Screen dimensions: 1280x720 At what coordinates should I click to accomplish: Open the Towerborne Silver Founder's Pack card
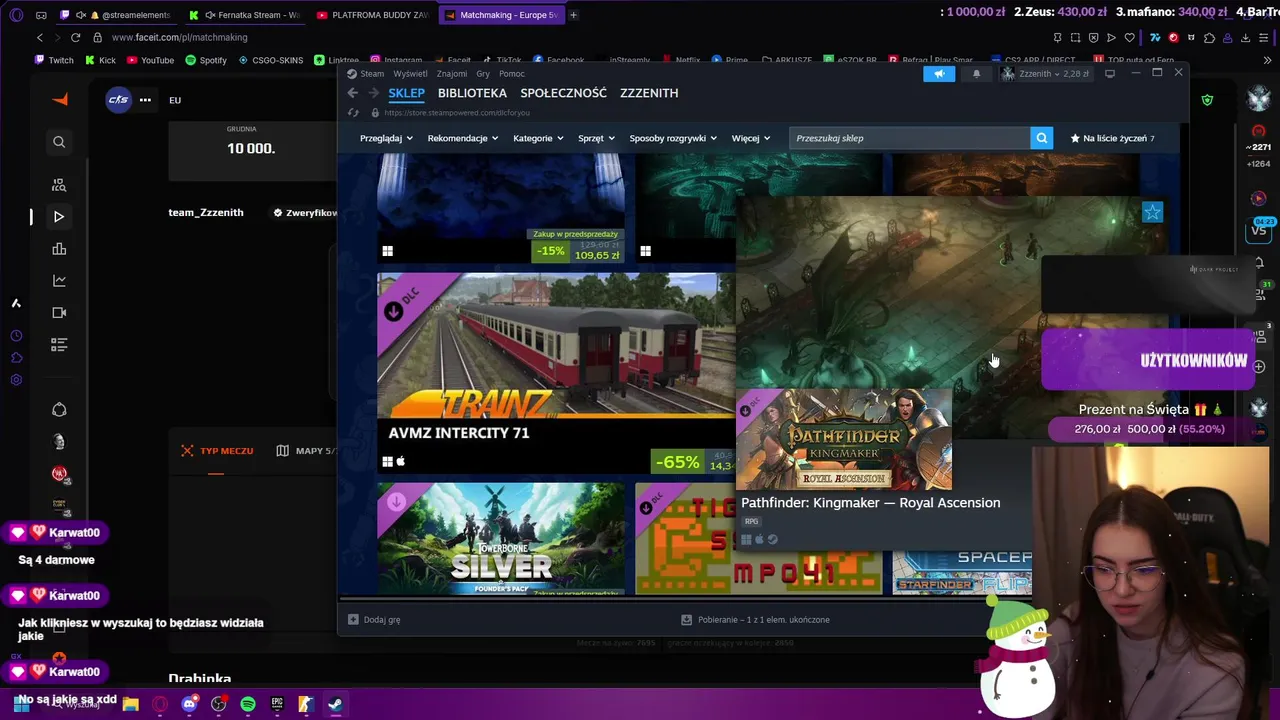501,539
